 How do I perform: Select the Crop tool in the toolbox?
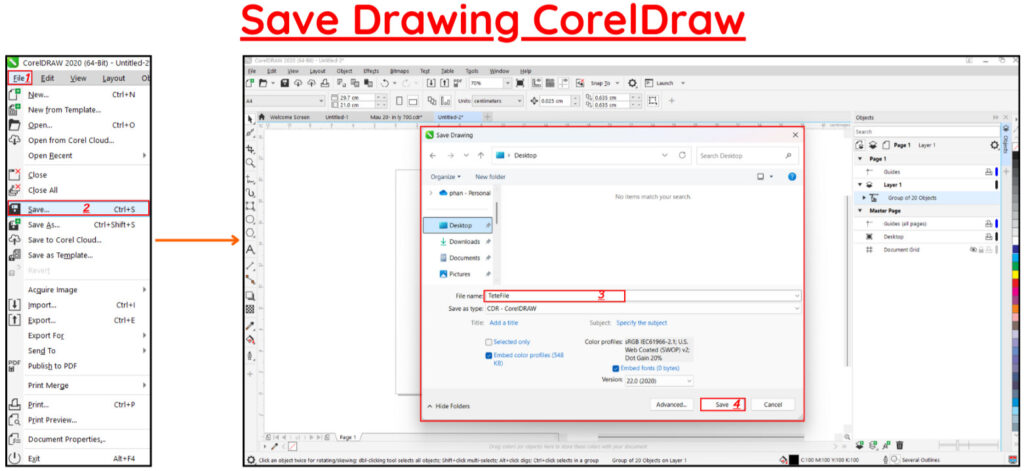(x=250, y=148)
